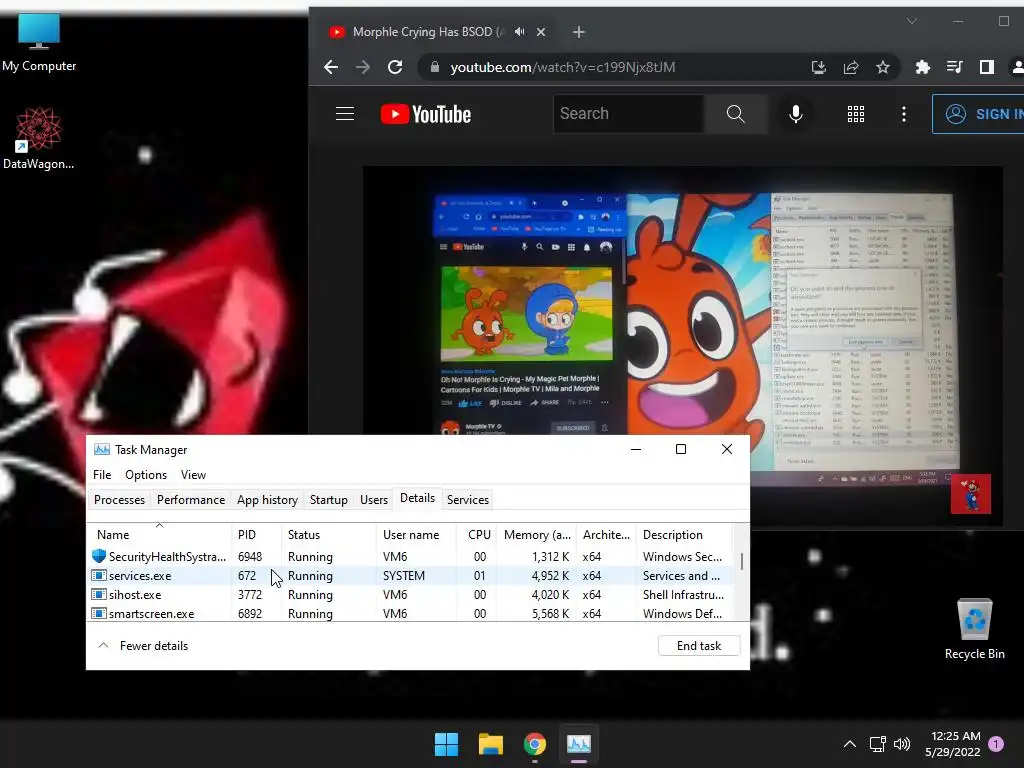This screenshot has height=768, width=1024.
Task: Reload the YouTube page
Action: 394,67
